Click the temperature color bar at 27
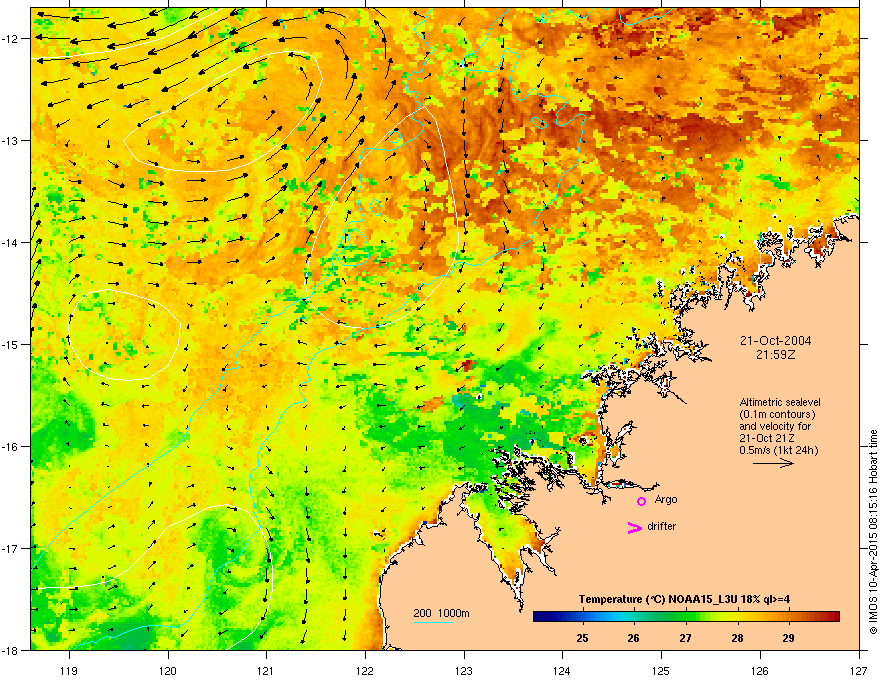880x680 pixels. (x=686, y=617)
